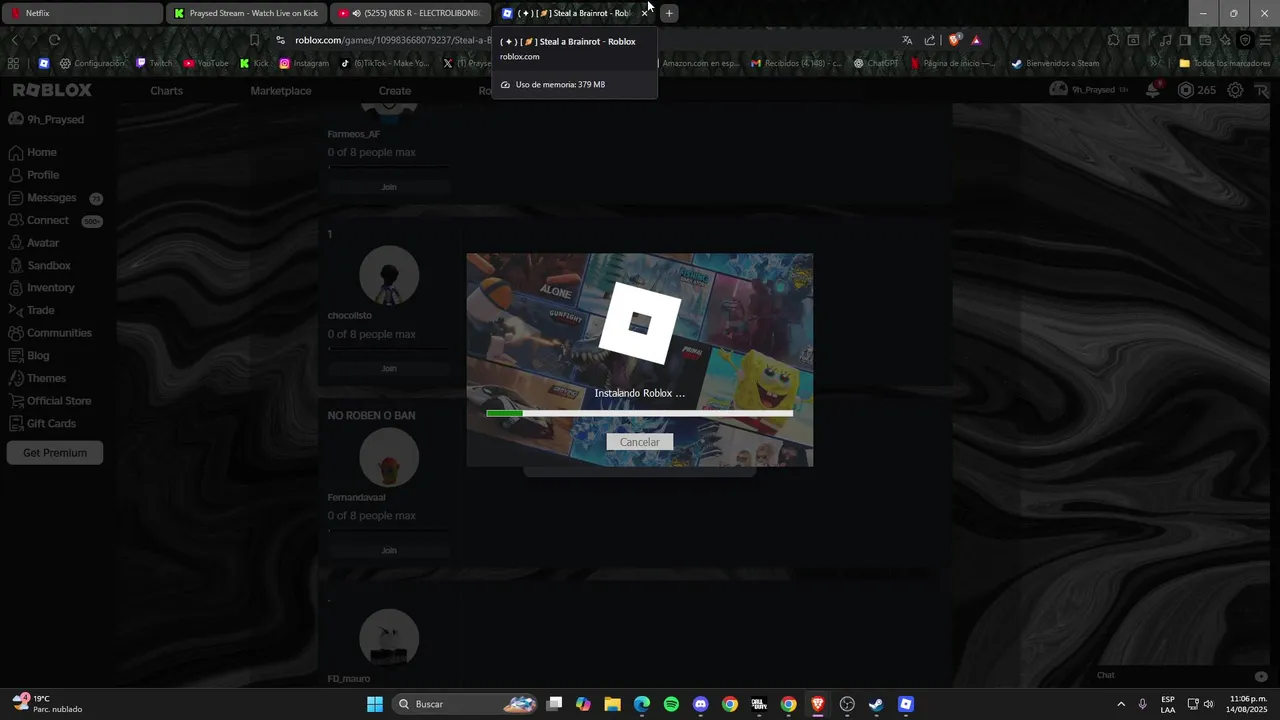Switch to the KRIS R ELECTROLIBONS tab
Image resolution: width=1280 pixels, height=720 pixels.
pos(410,13)
